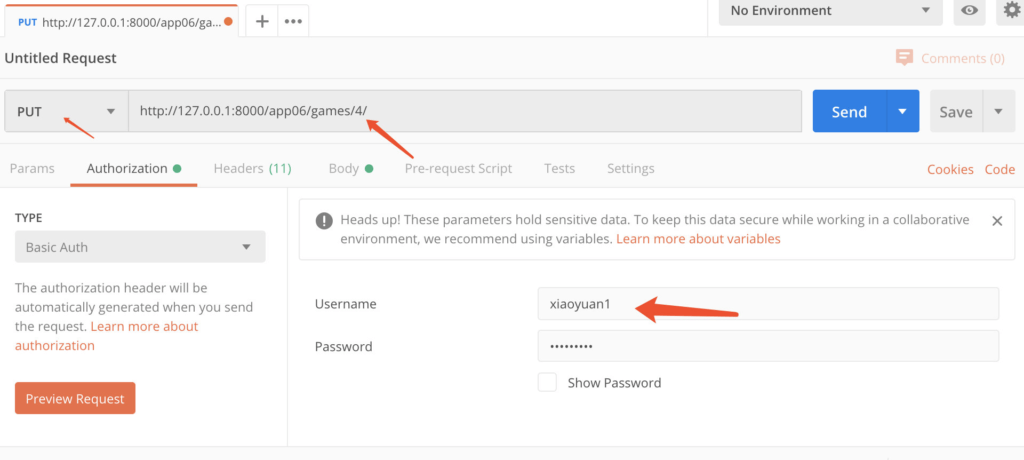Switch to the Headers tab
This screenshot has width=1024, height=460.
coord(252,169)
